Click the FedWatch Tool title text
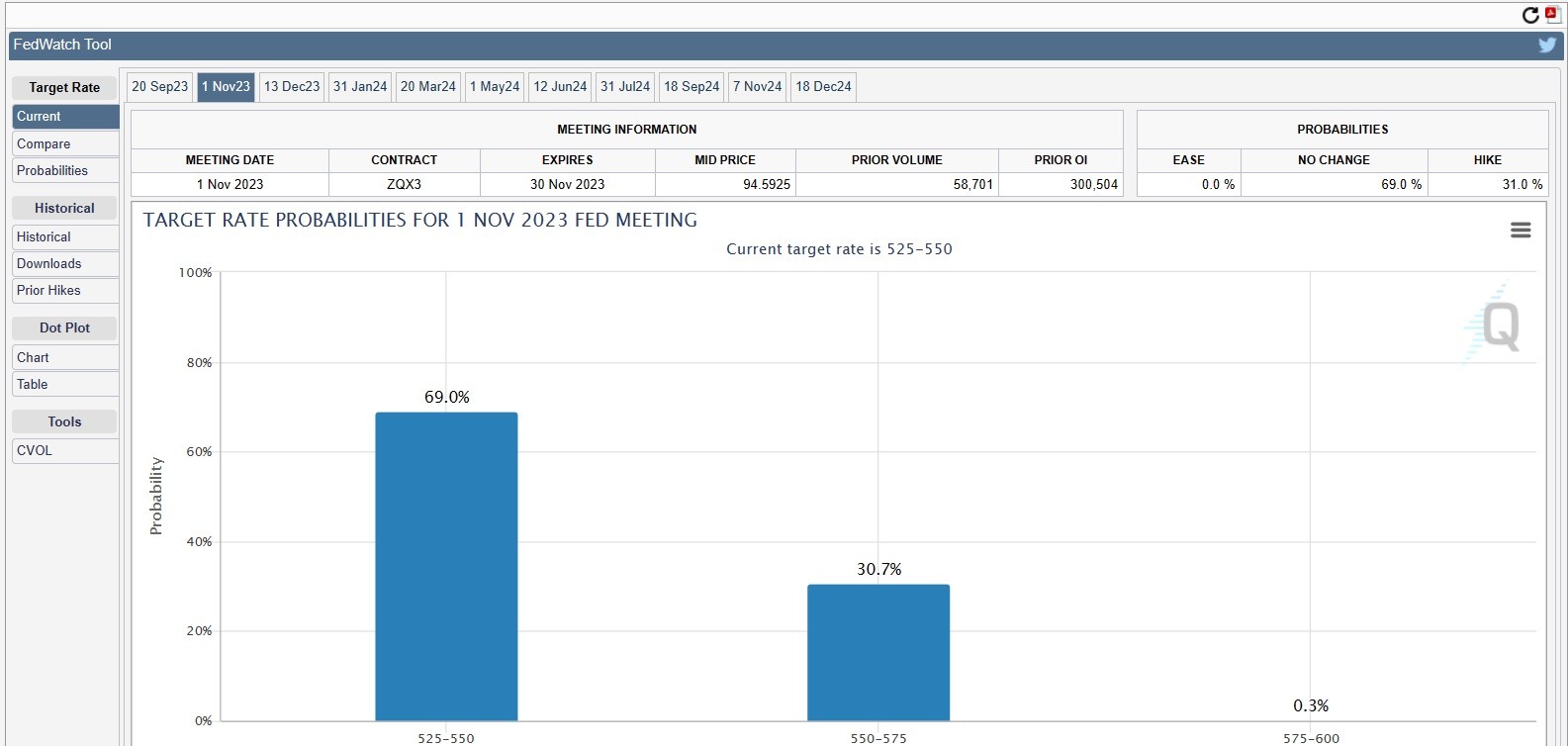The width and height of the screenshot is (1568, 746). [62, 45]
